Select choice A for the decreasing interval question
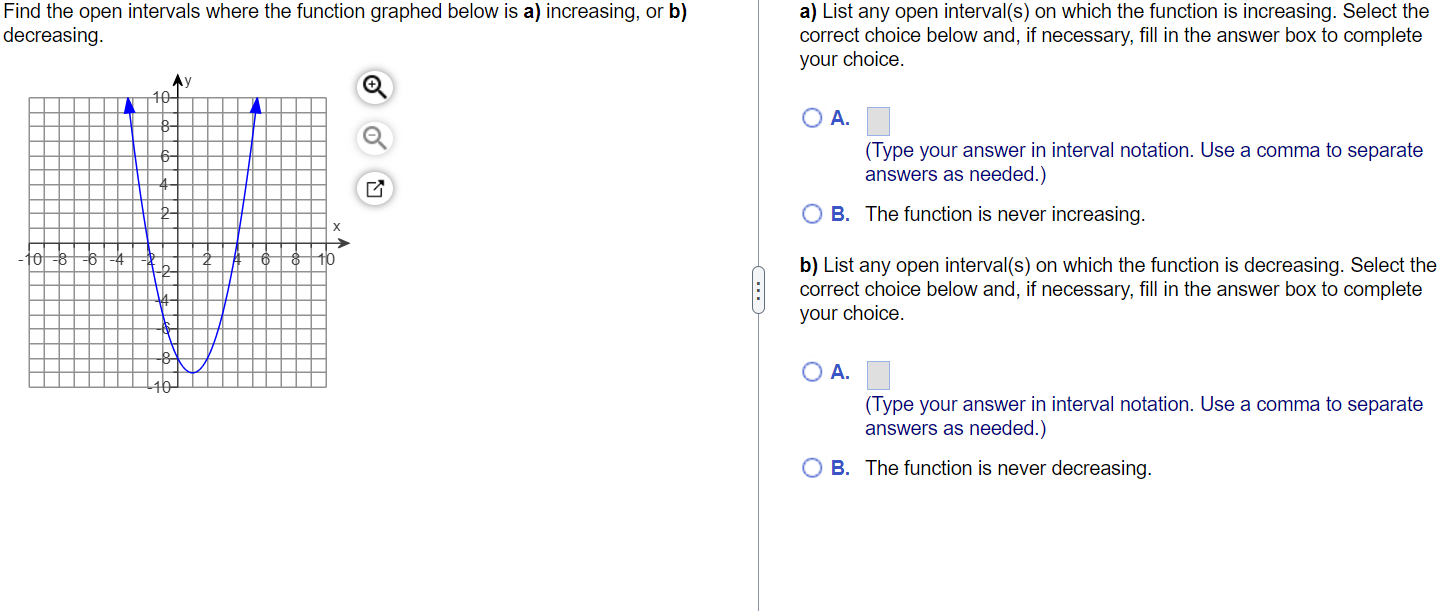The height and width of the screenshot is (611, 1453). [x=811, y=371]
